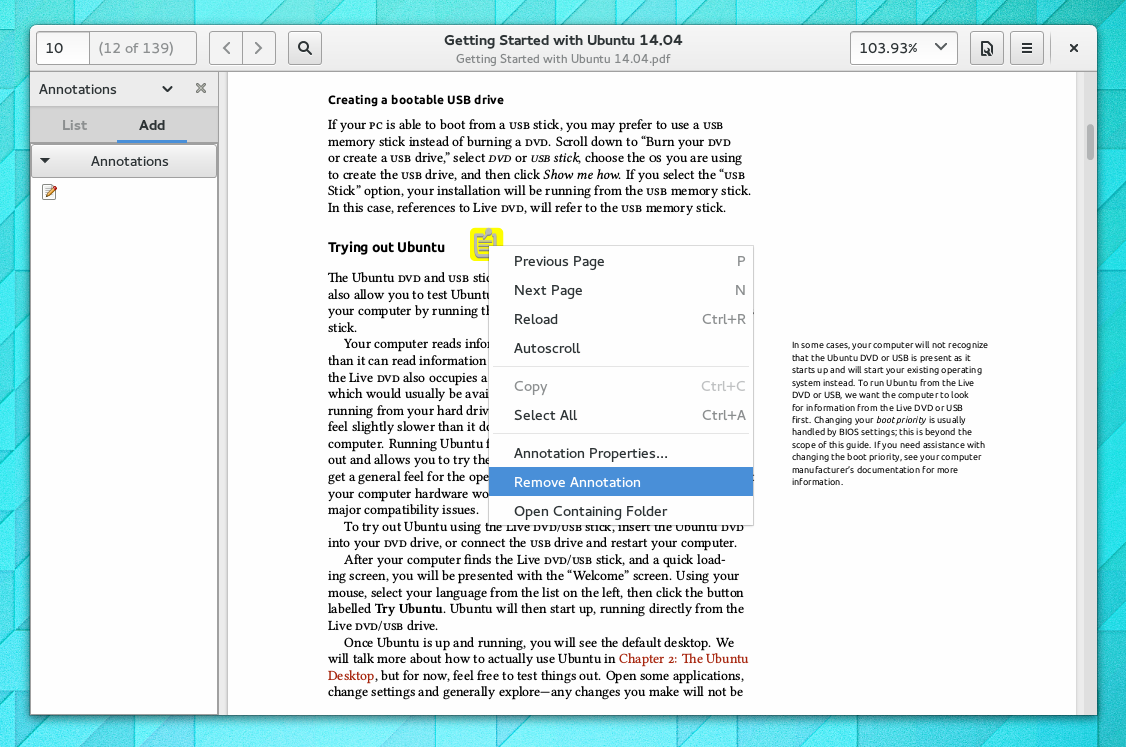Screen dimensions: 1126x747
Task: Open Annotation Properties from the context menu
Action: [589, 452]
